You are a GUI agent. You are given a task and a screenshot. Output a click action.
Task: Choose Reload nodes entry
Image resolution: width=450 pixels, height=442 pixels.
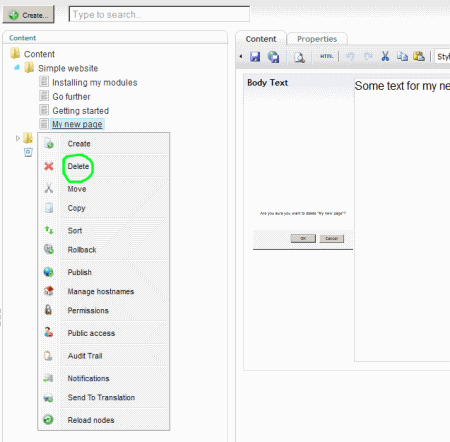point(91,420)
